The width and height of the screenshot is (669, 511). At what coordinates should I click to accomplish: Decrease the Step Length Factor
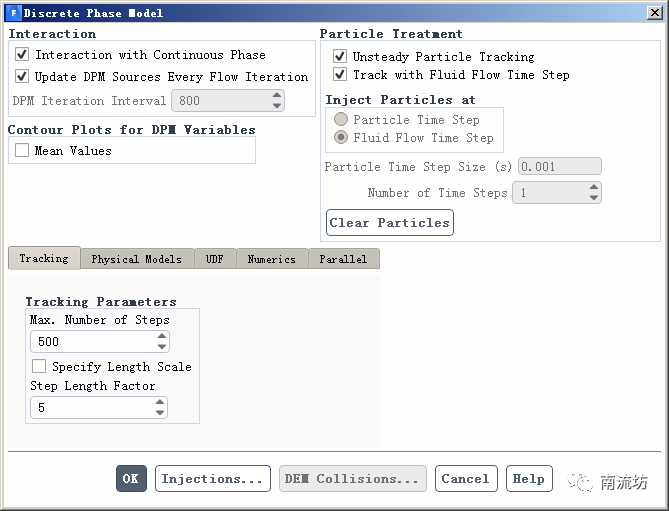160,412
